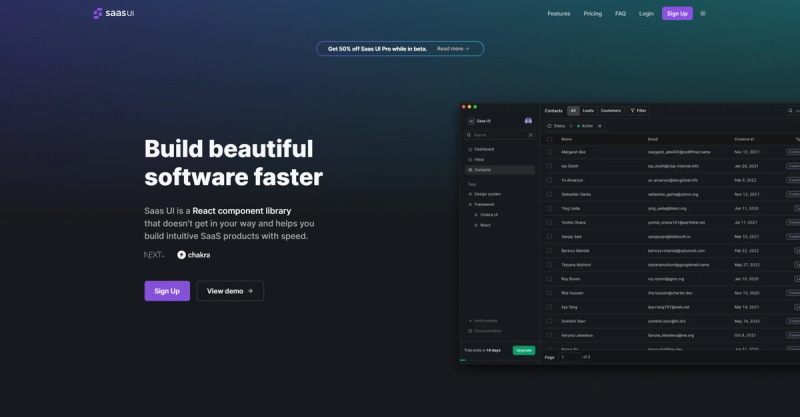Toggle the light/dark theme sun icon
800x417 pixels.
tap(703, 13)
